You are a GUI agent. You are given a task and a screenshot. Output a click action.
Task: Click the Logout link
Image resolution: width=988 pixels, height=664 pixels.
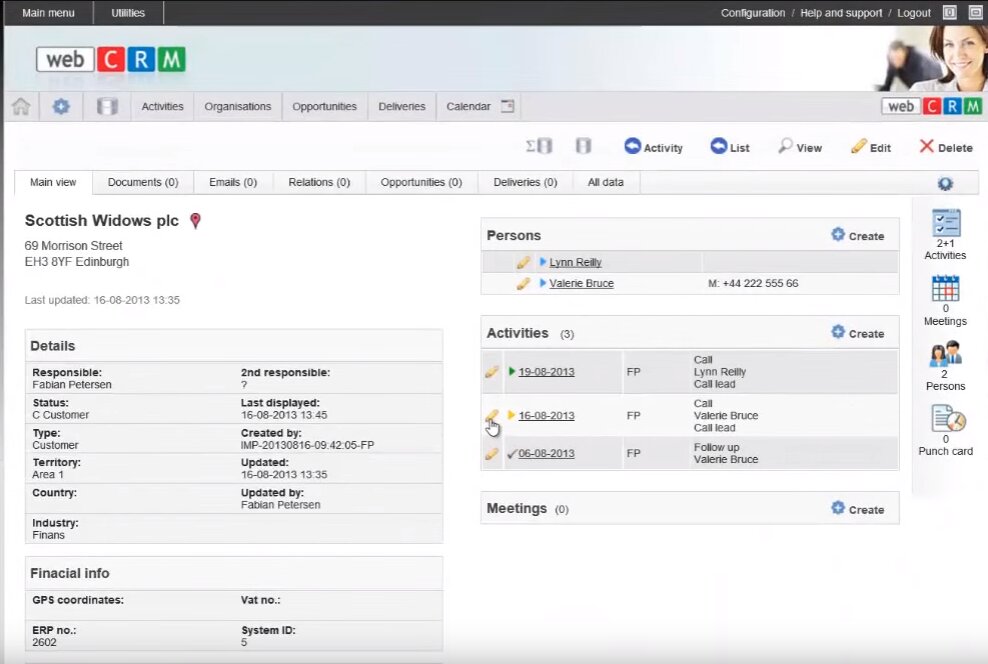tap(913, 13)
